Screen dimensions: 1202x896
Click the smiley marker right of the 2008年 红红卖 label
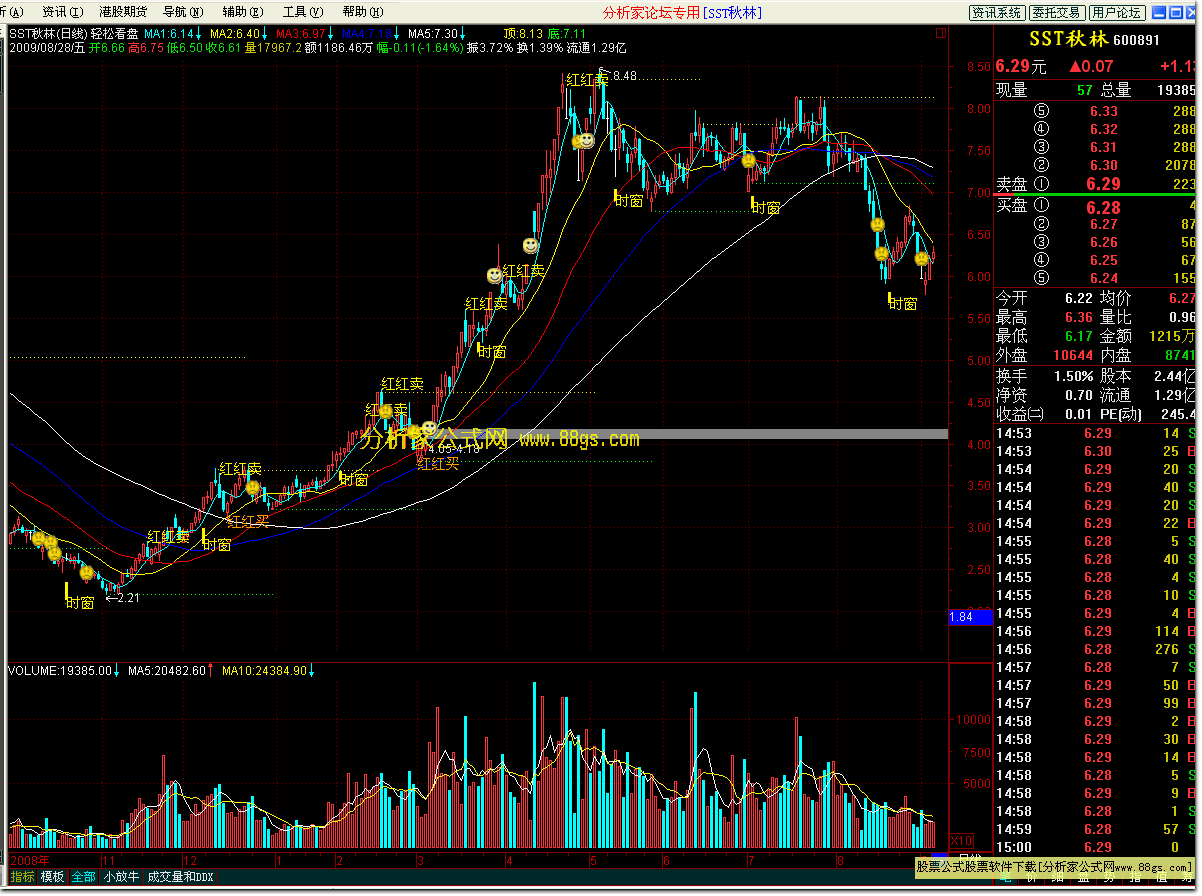(x=253, y=488)
